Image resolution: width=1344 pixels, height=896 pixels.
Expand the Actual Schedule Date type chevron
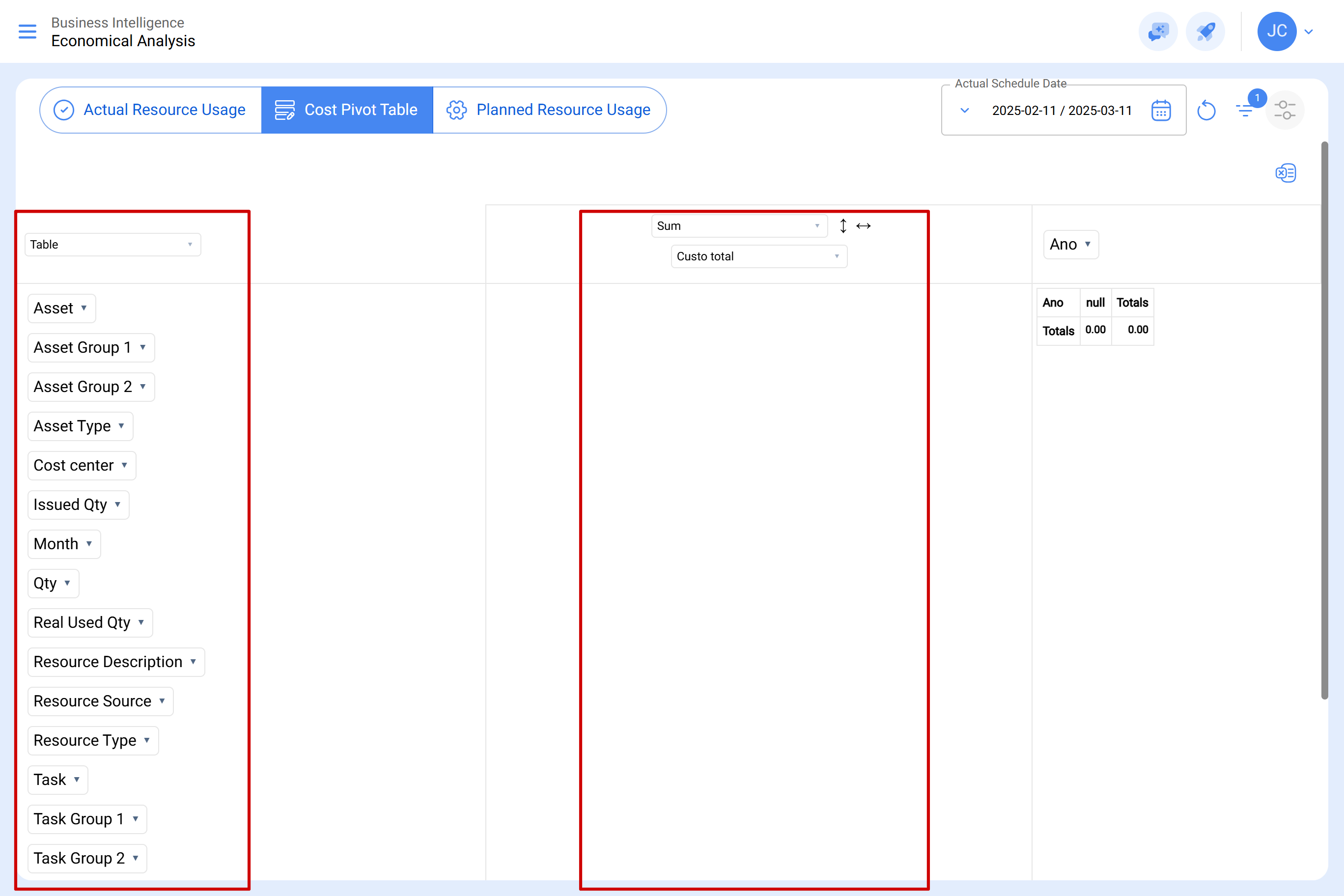[965, 111]
